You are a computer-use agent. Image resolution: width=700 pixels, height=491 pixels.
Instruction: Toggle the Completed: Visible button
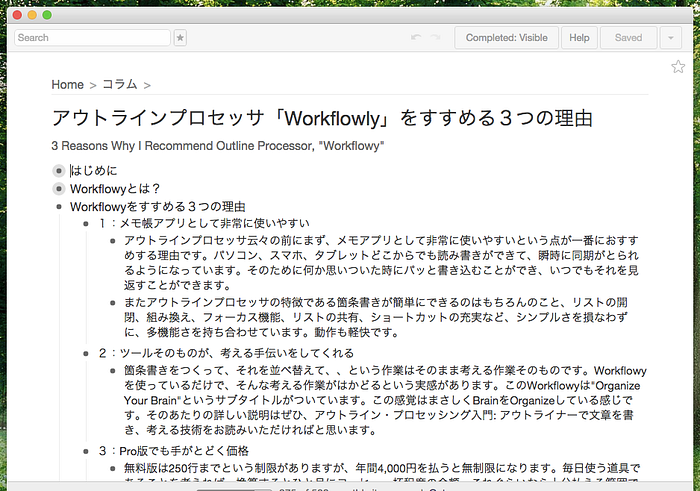pos(506,37)
